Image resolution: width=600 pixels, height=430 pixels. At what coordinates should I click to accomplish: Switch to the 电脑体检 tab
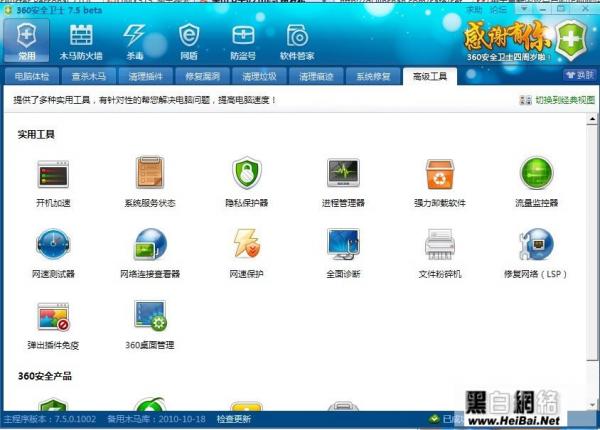(x=32, y=76)
